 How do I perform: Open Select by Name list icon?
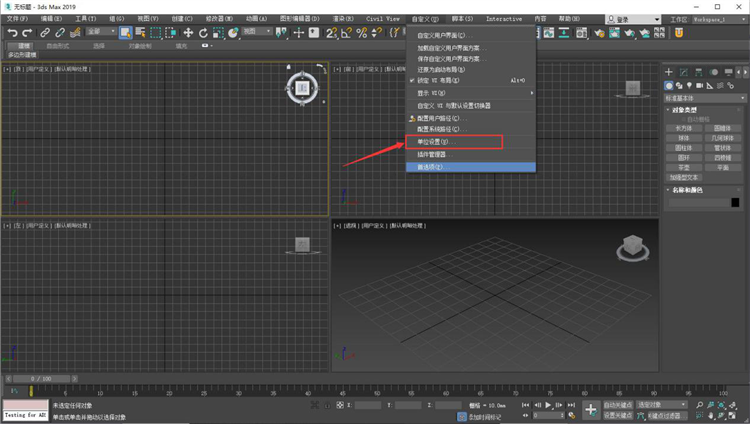coord(140,33)
